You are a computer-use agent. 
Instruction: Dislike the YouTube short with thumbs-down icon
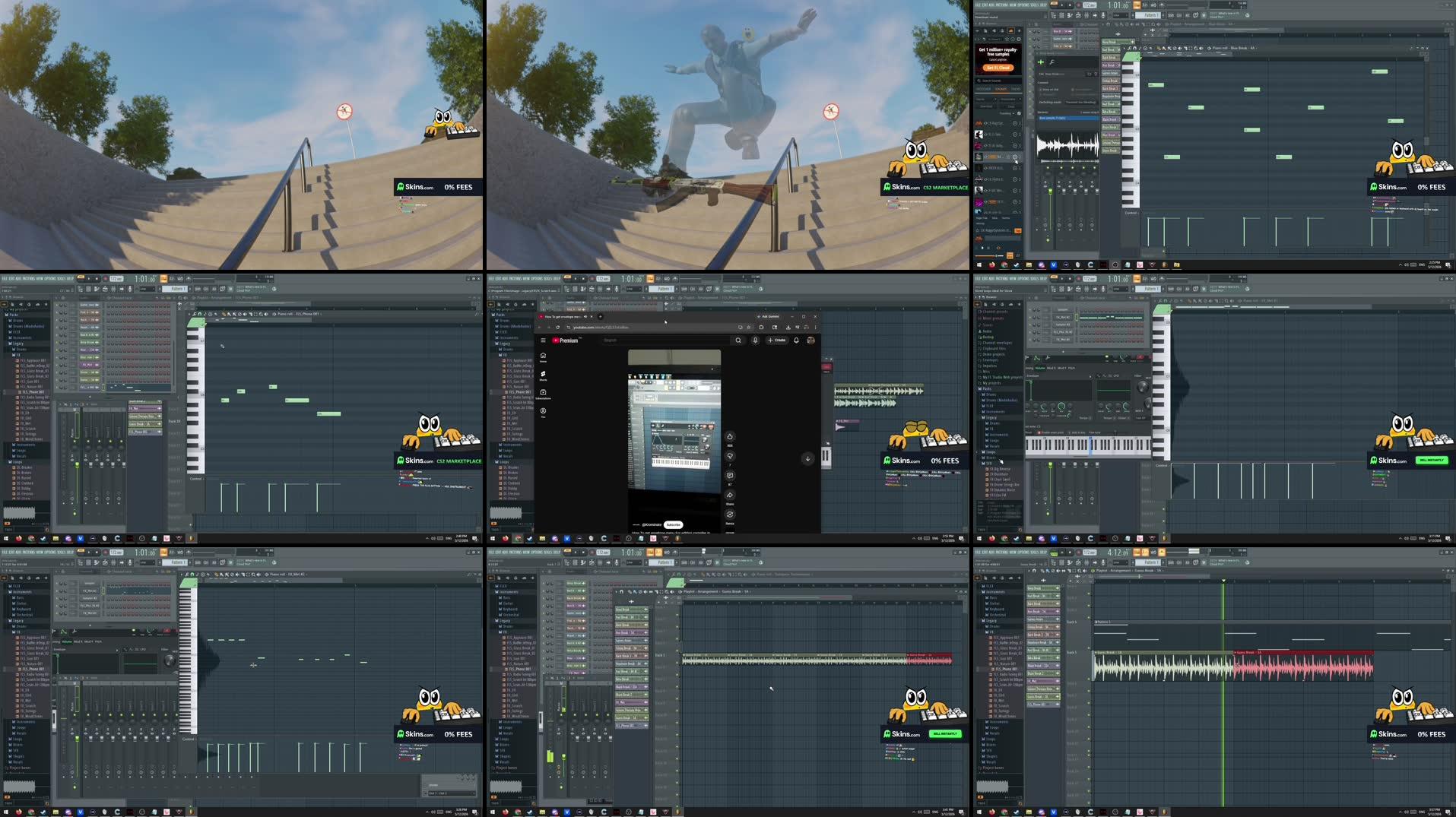(x=730, y=456)
